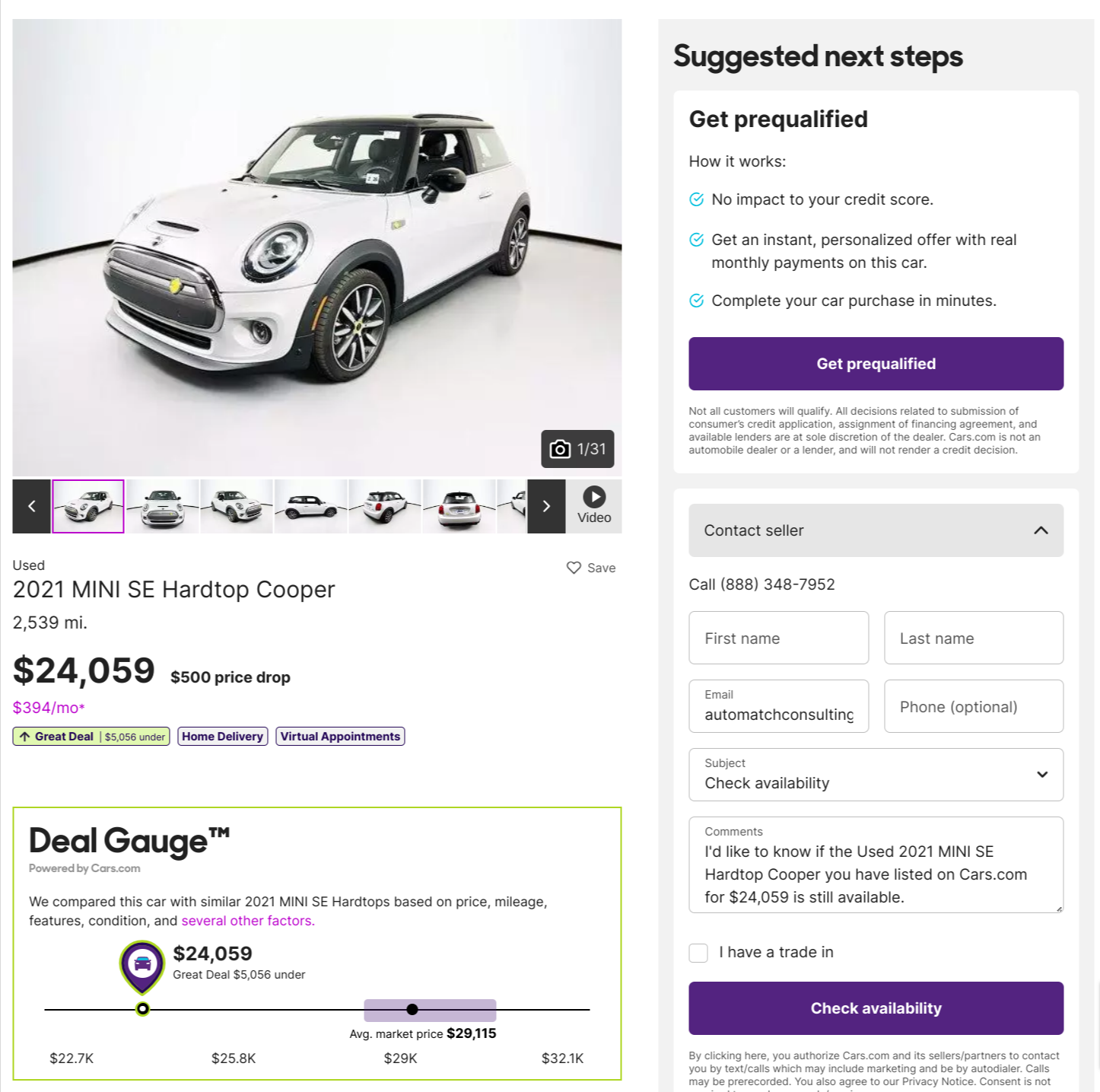Open the 'several other factors' link
The image size is (1100, 1092).
pos(248,921)
